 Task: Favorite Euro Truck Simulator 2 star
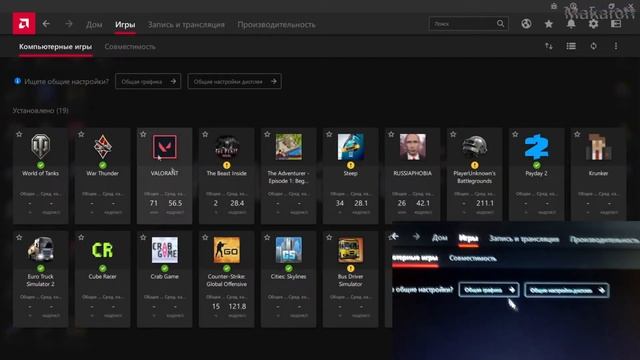[x=19, y=238]
